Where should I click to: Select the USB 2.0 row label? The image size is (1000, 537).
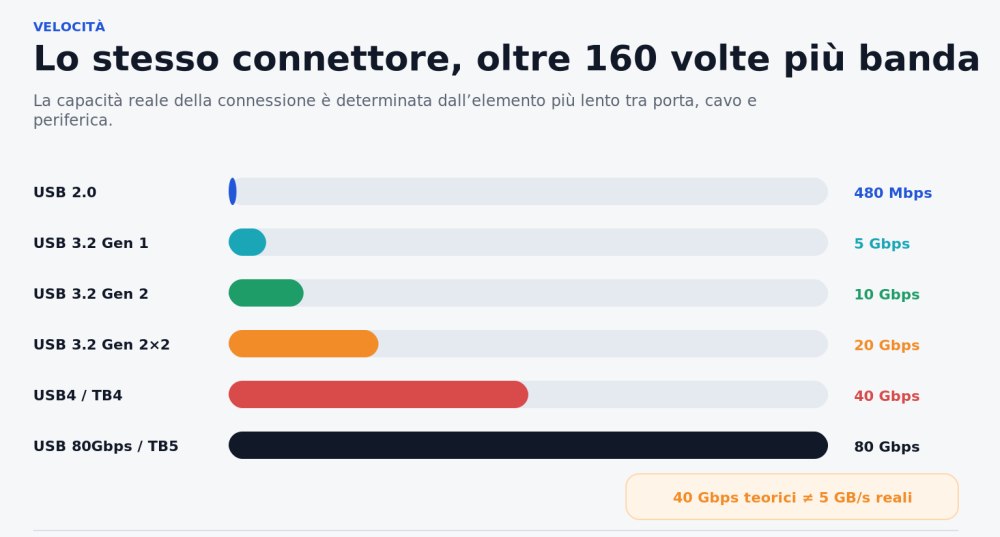(x=65, y=192)
